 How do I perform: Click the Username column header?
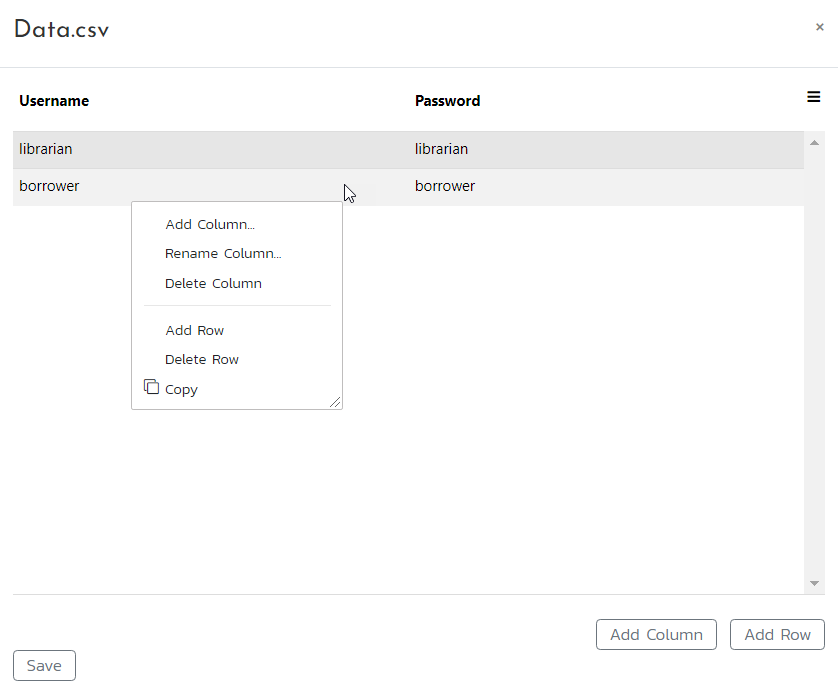[54, 101]
